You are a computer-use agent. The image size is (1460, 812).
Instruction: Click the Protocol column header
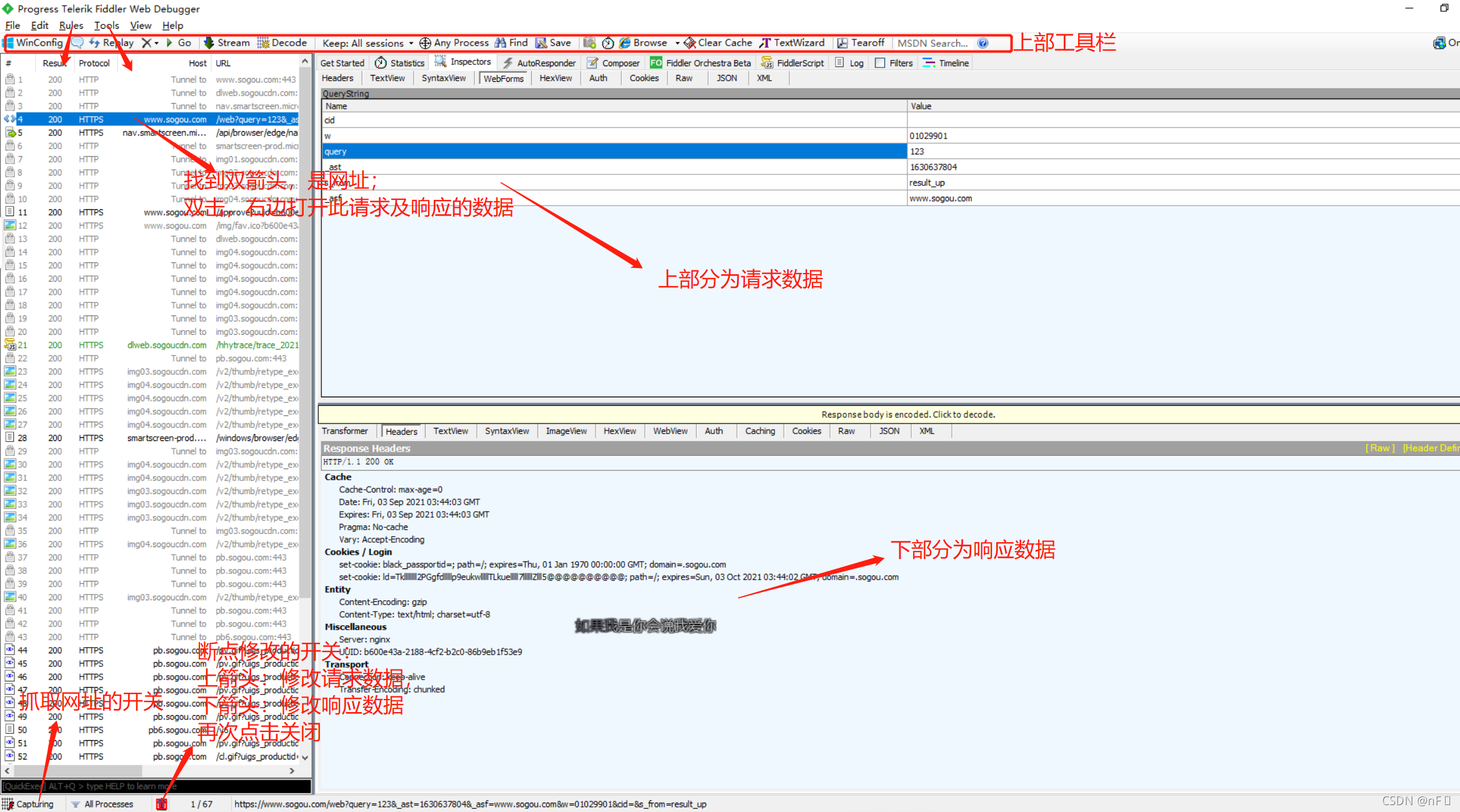[94, 63]
